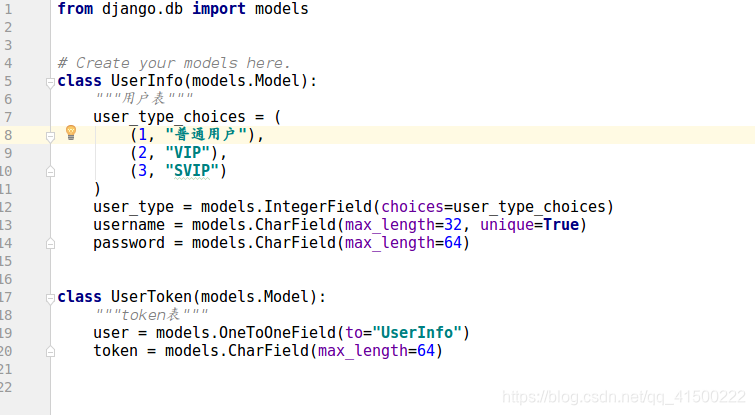Click the underlined string '"SVIP"'
Viewport: 755px width, 415px height.
[192, 170]
